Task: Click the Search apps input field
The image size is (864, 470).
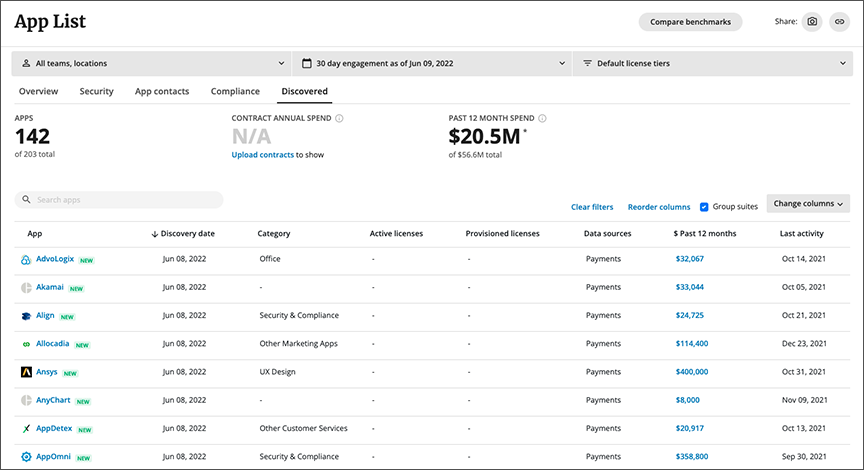Action: (x=120, y=200)
